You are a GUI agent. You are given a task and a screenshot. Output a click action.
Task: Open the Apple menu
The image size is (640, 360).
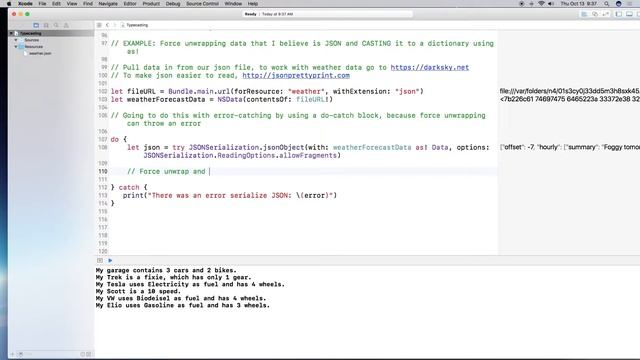[x=9, y=4]
